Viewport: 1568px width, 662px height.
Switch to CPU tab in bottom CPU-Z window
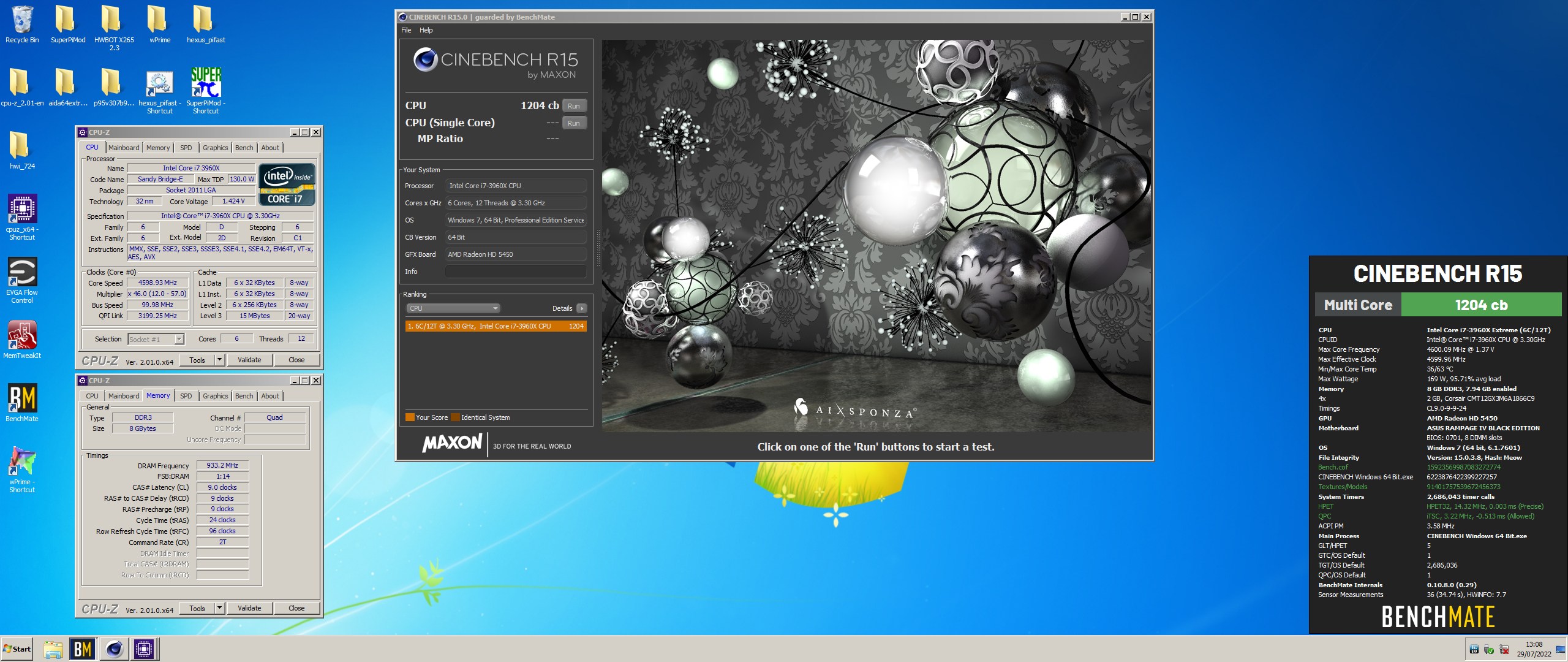(x=92, y=396)
